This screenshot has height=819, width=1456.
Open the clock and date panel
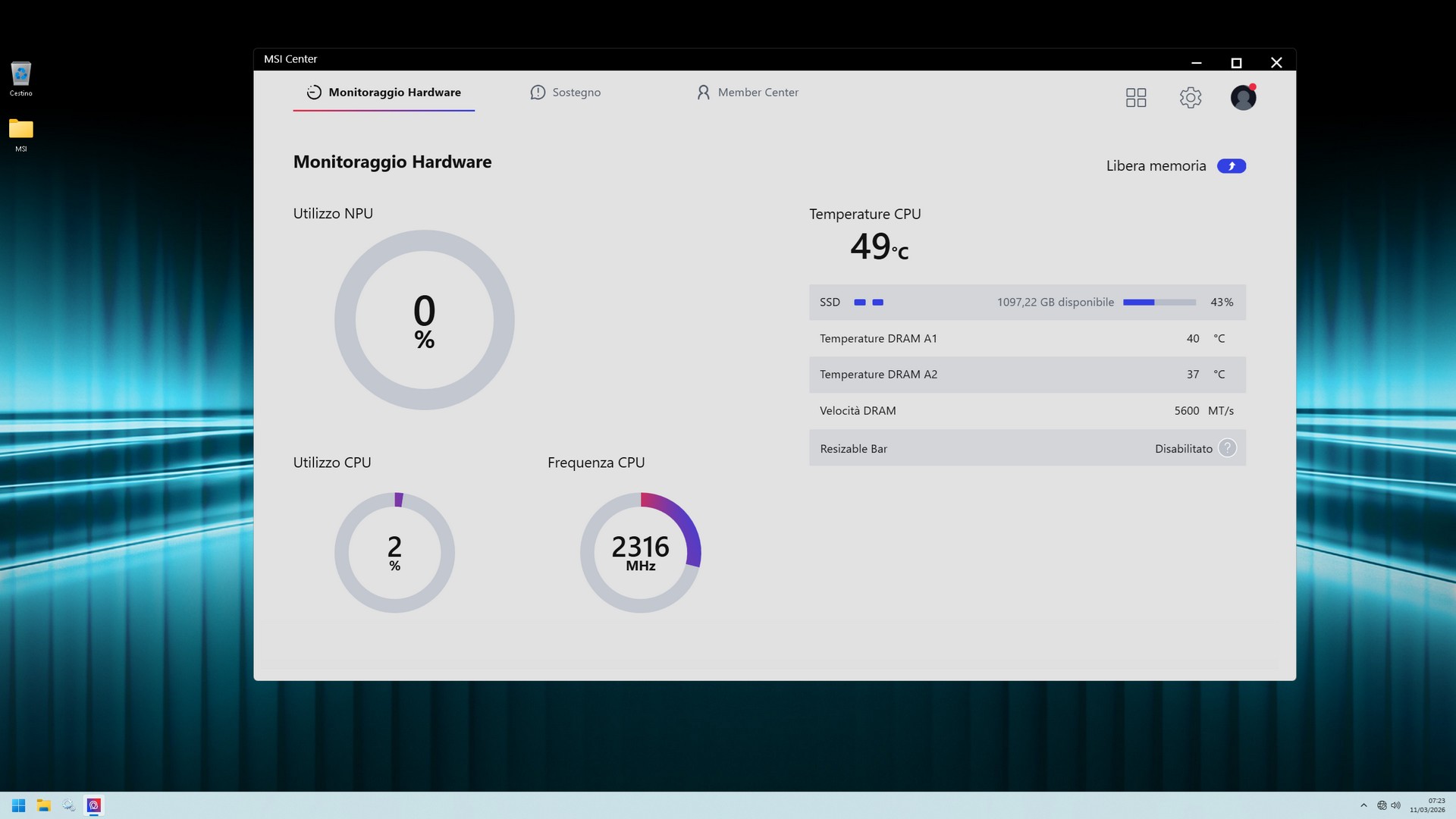pos(1427,805)
